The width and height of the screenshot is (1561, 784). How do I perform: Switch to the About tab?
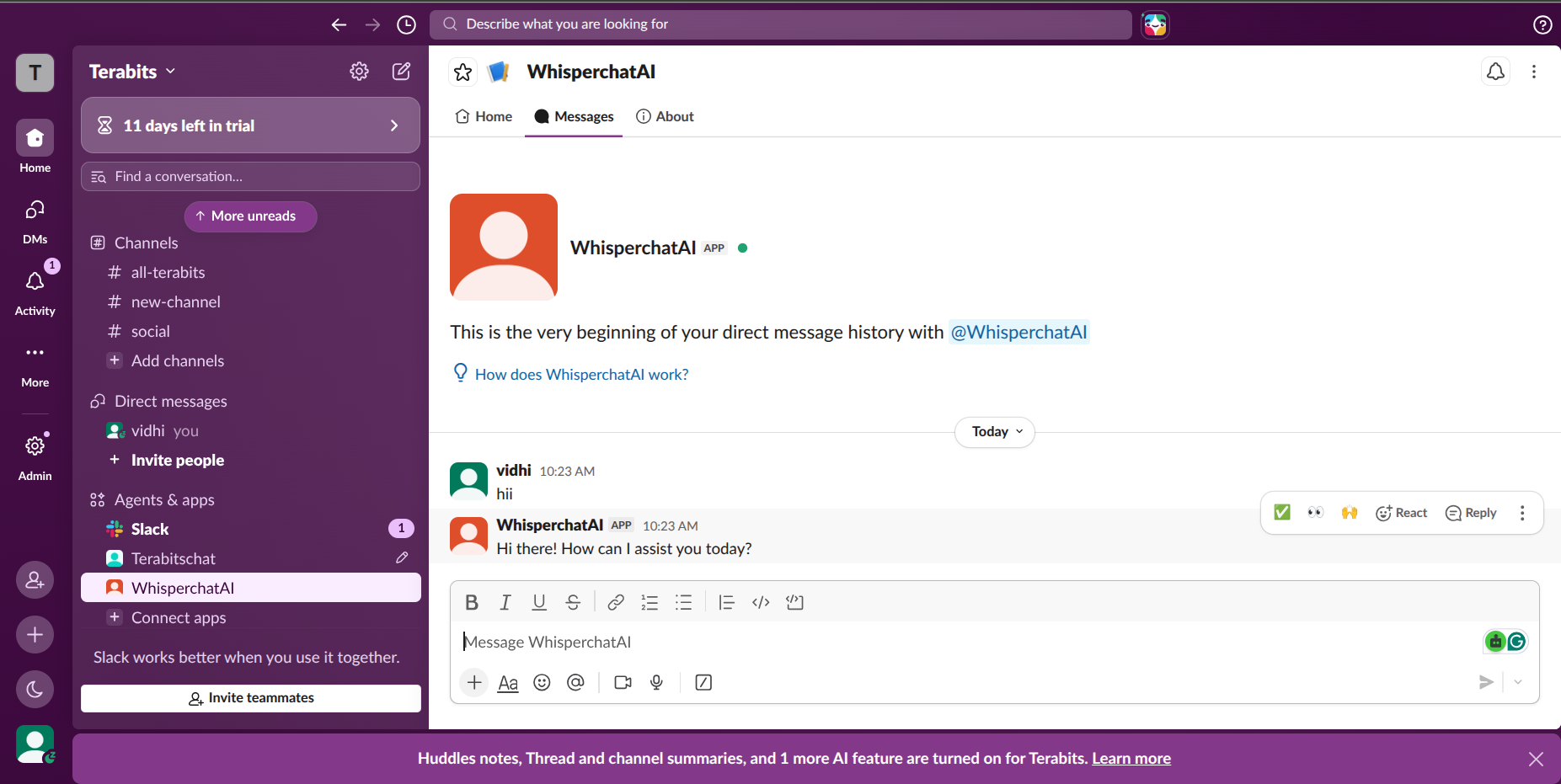pyautogui.click(x=666, y=116)
